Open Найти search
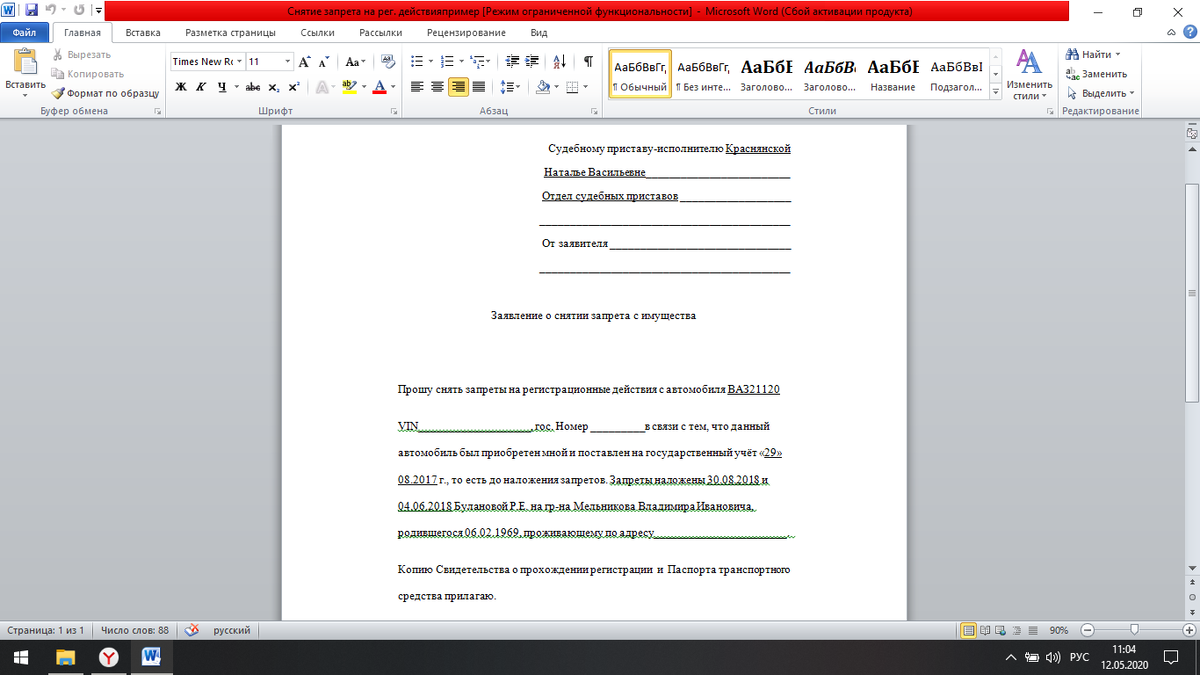The width and height of the screenshot is (1200, 675). click(x=1094, y=54)
